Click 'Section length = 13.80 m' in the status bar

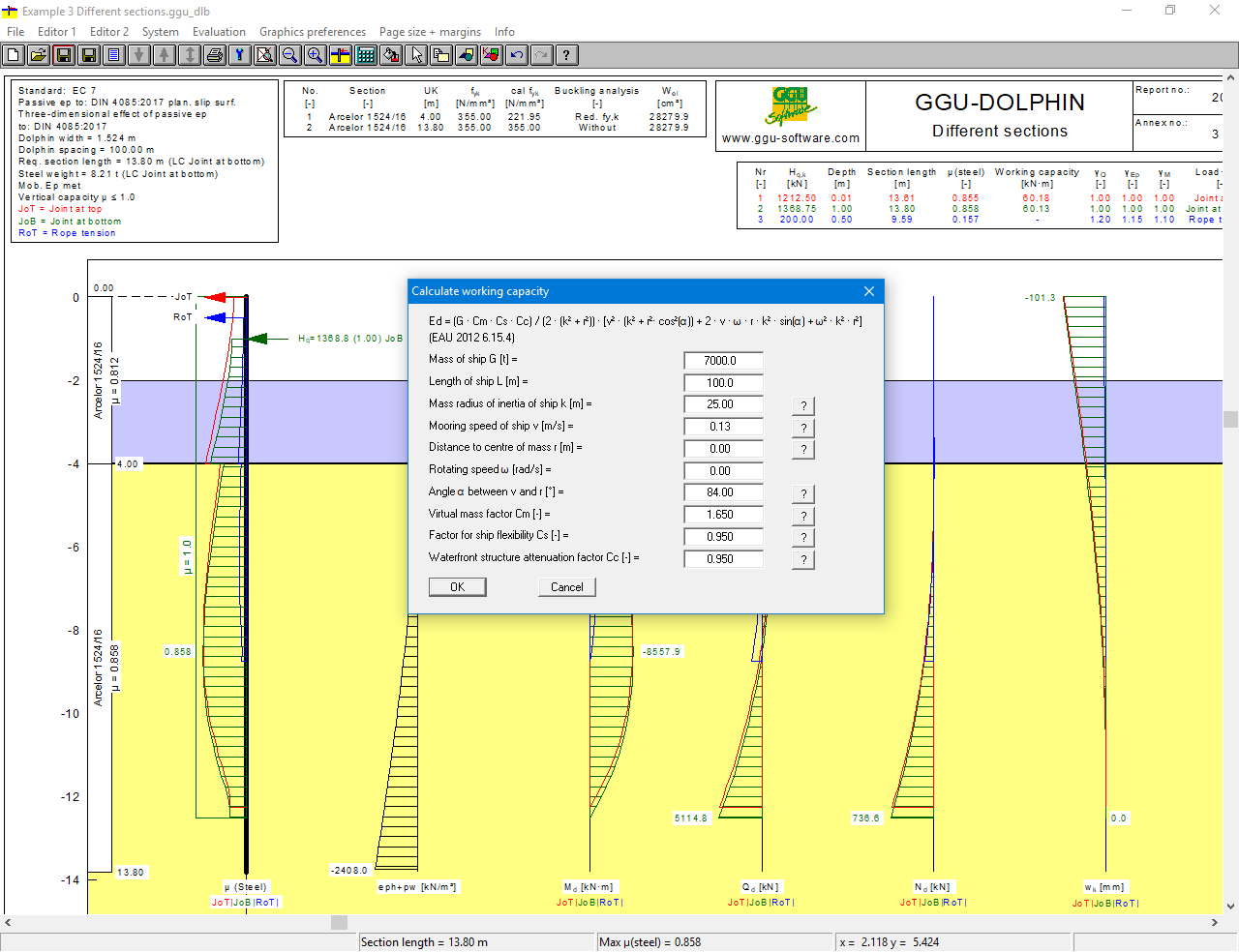424,942
